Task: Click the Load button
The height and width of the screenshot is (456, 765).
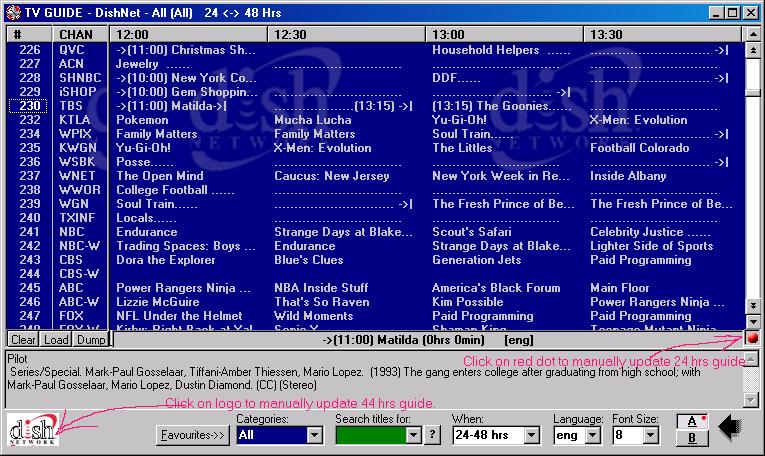Action: 56,339
